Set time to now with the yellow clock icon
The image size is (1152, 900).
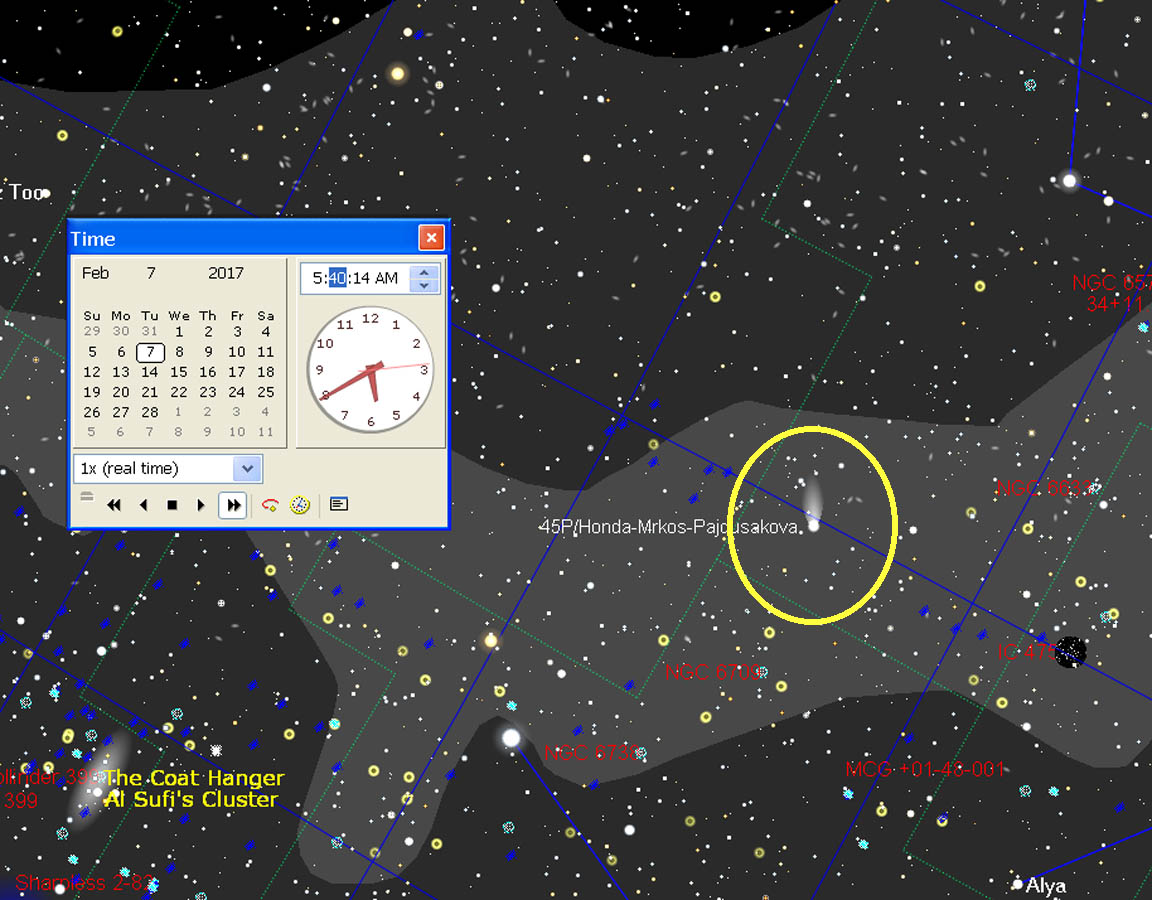pos(299,505)
